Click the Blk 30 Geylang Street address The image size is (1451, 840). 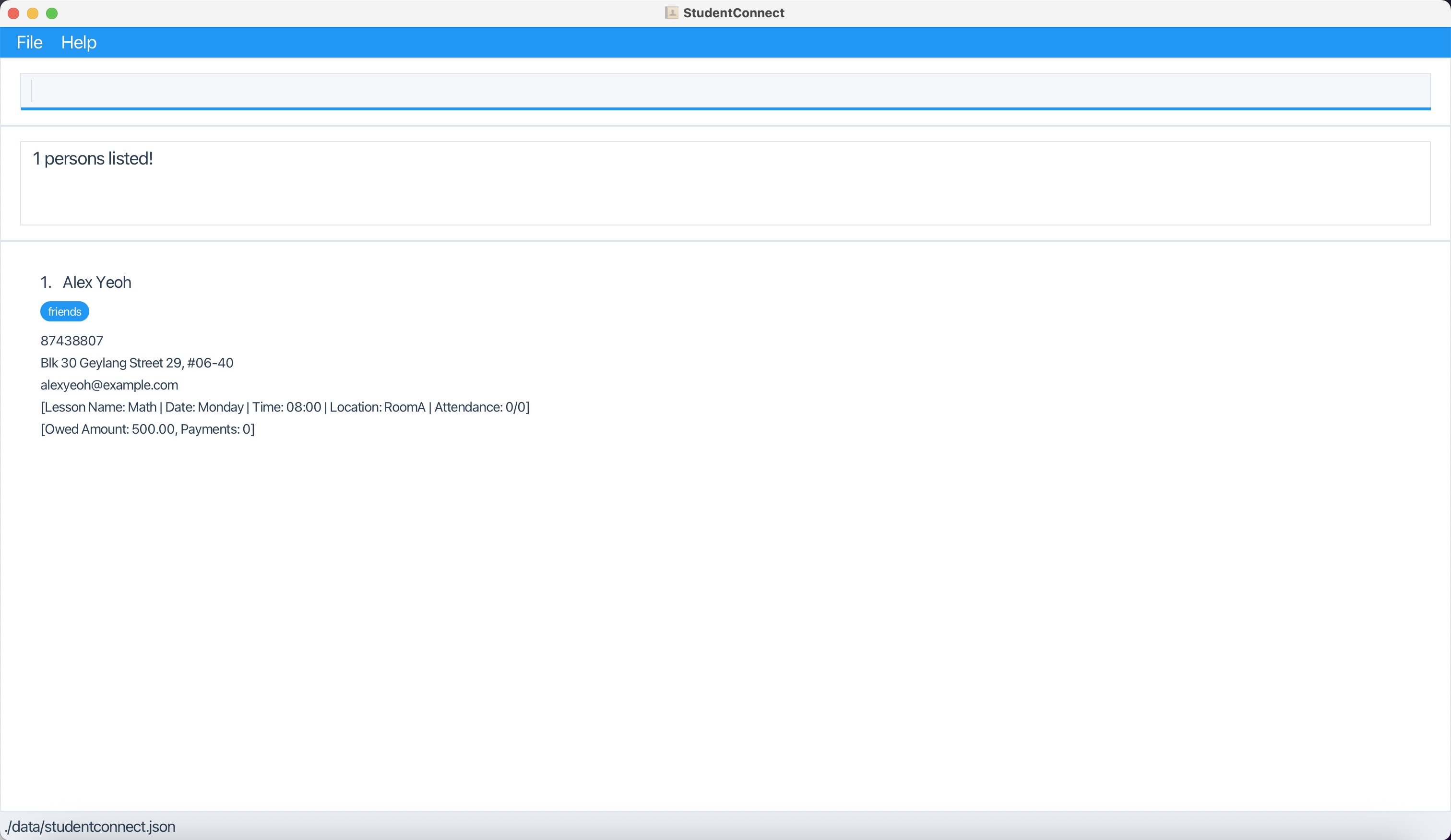pos(136,363)
